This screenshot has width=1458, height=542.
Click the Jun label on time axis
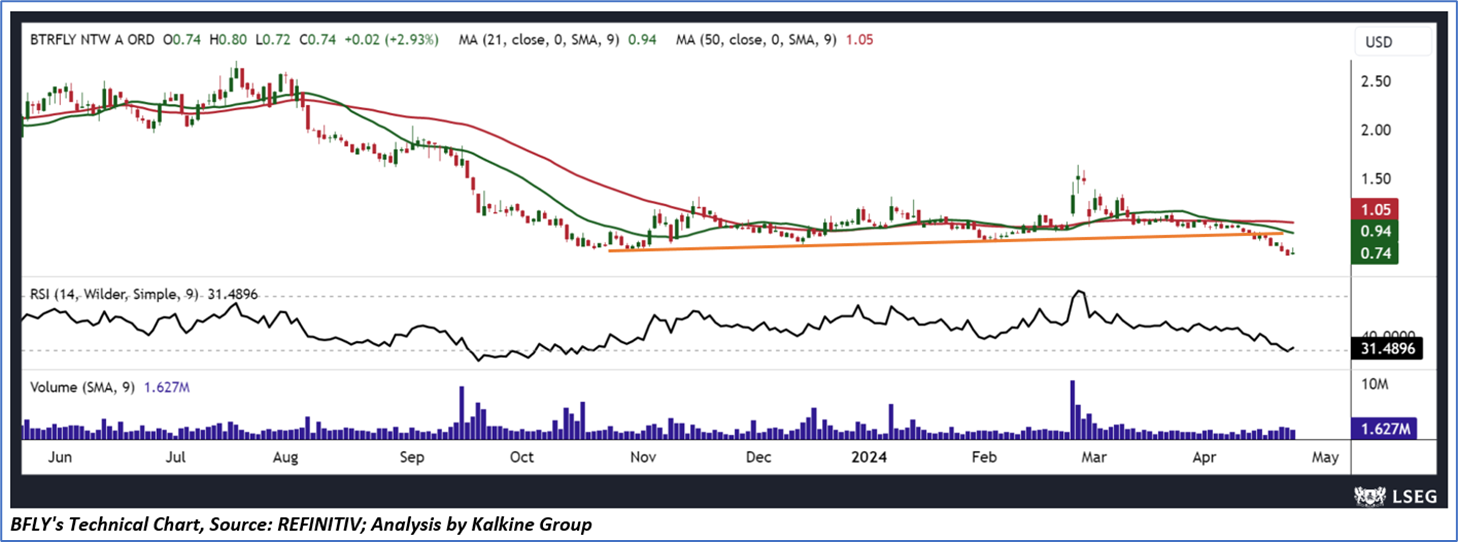61,457
